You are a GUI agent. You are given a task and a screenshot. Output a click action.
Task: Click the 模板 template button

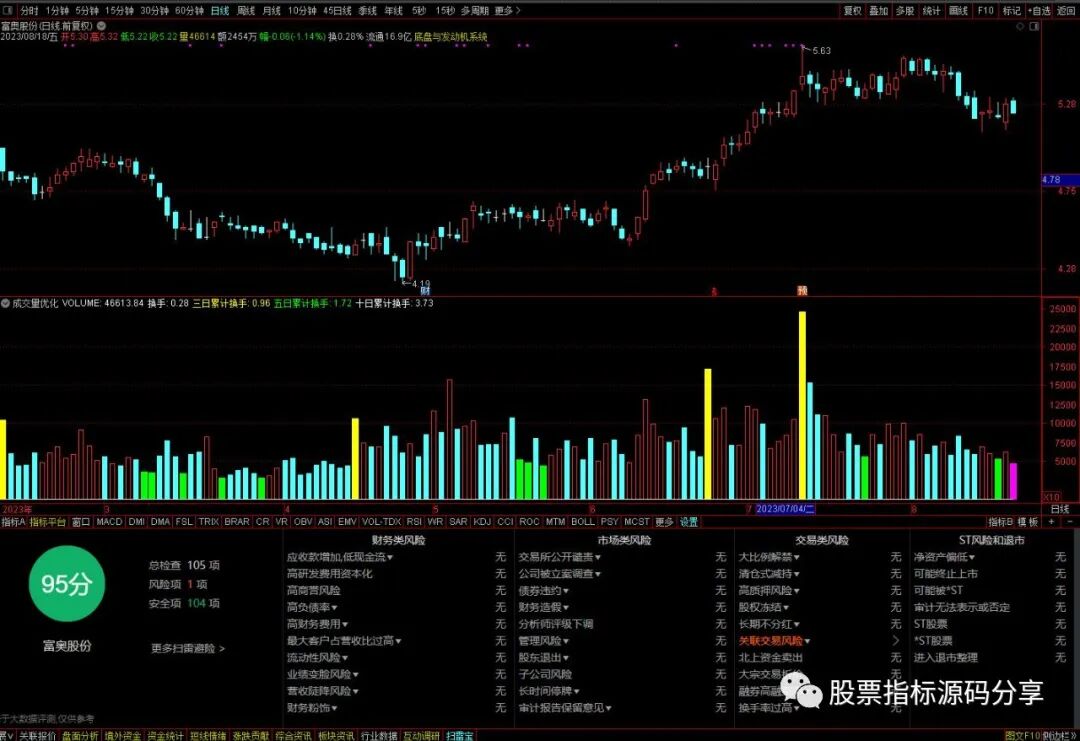[1028, 522]
